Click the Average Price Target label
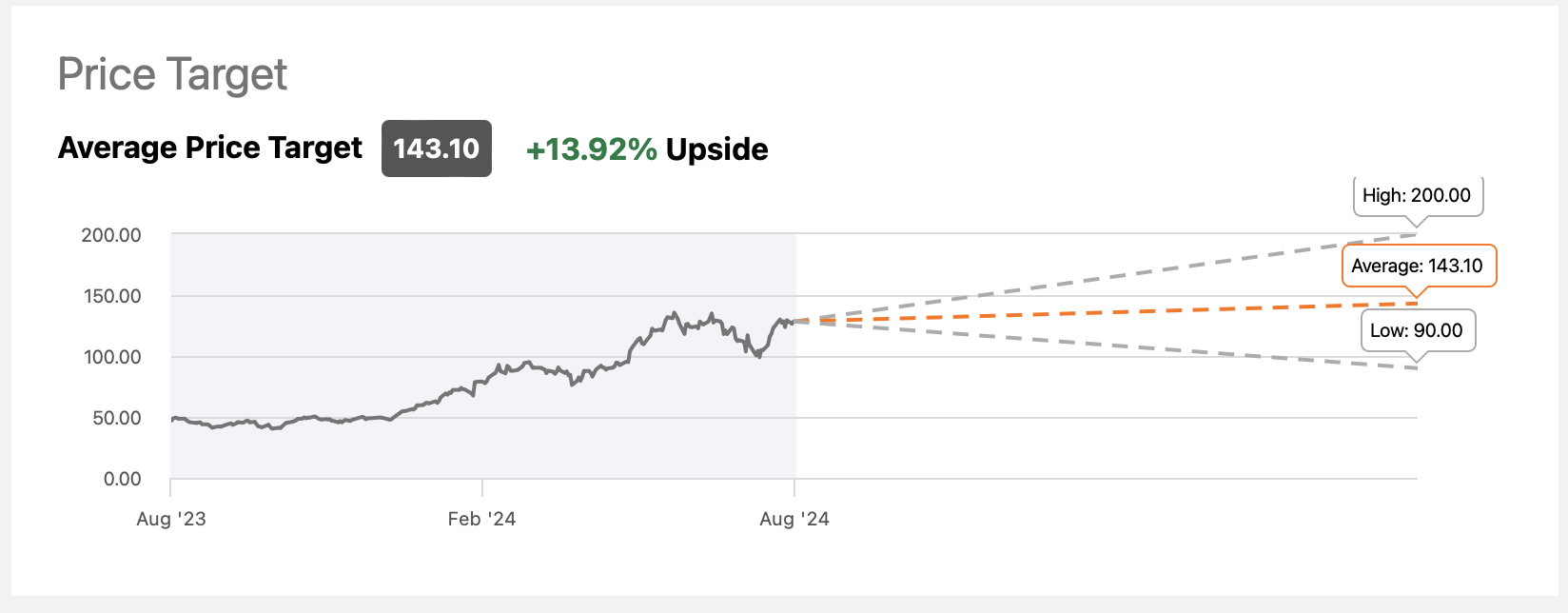Screen dimensions: 1568x613 (x=210, y=148)
